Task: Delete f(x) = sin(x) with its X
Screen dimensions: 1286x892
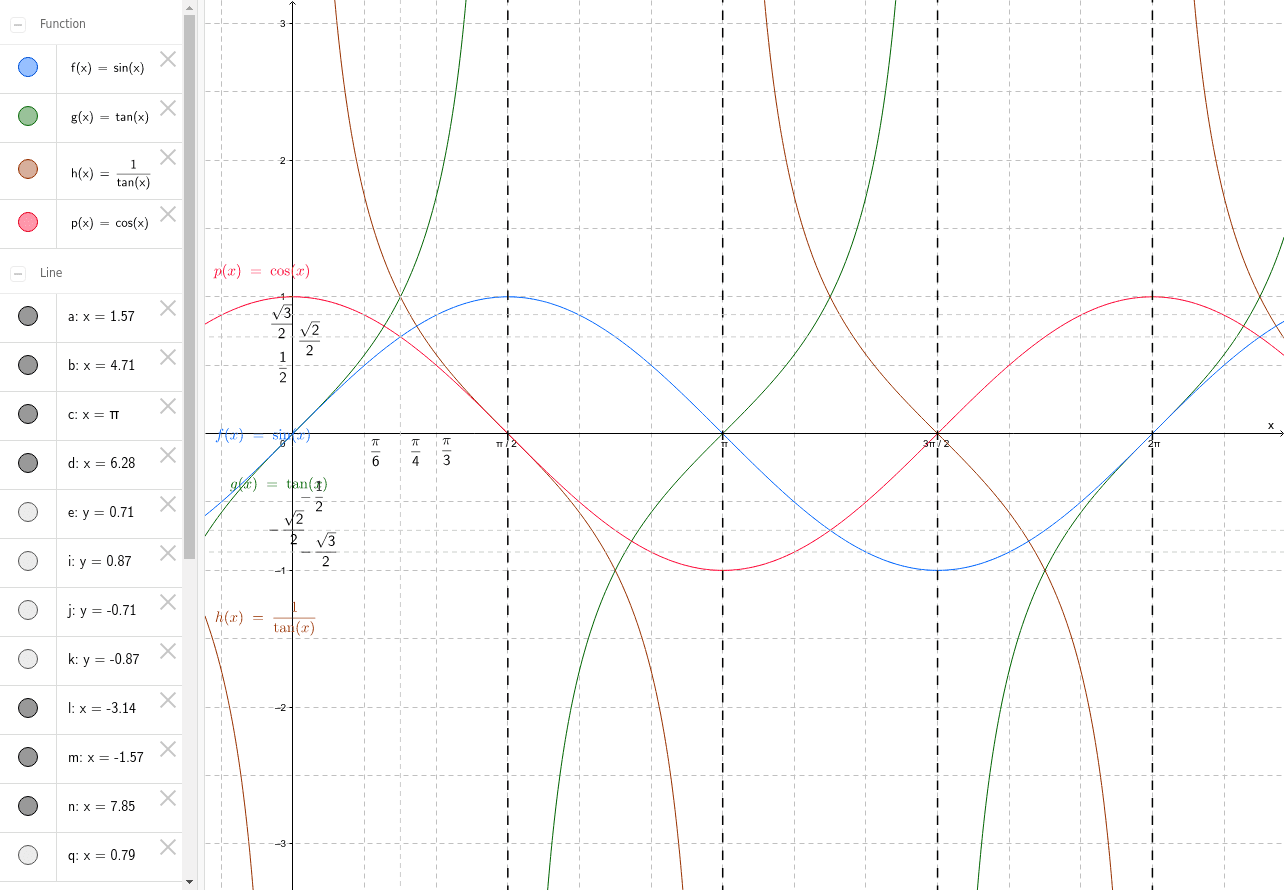Action: coord(168,59)
